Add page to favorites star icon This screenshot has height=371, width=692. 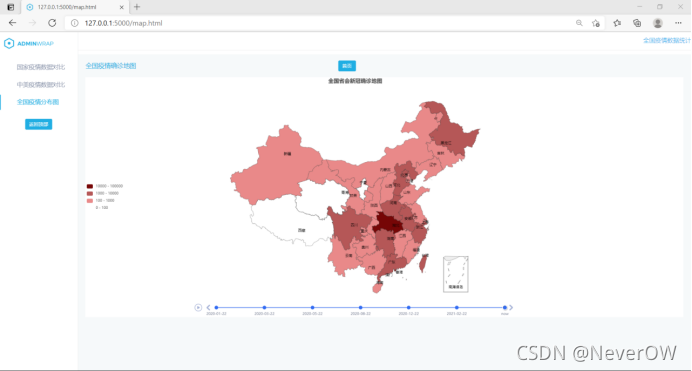tap(596, 23)
